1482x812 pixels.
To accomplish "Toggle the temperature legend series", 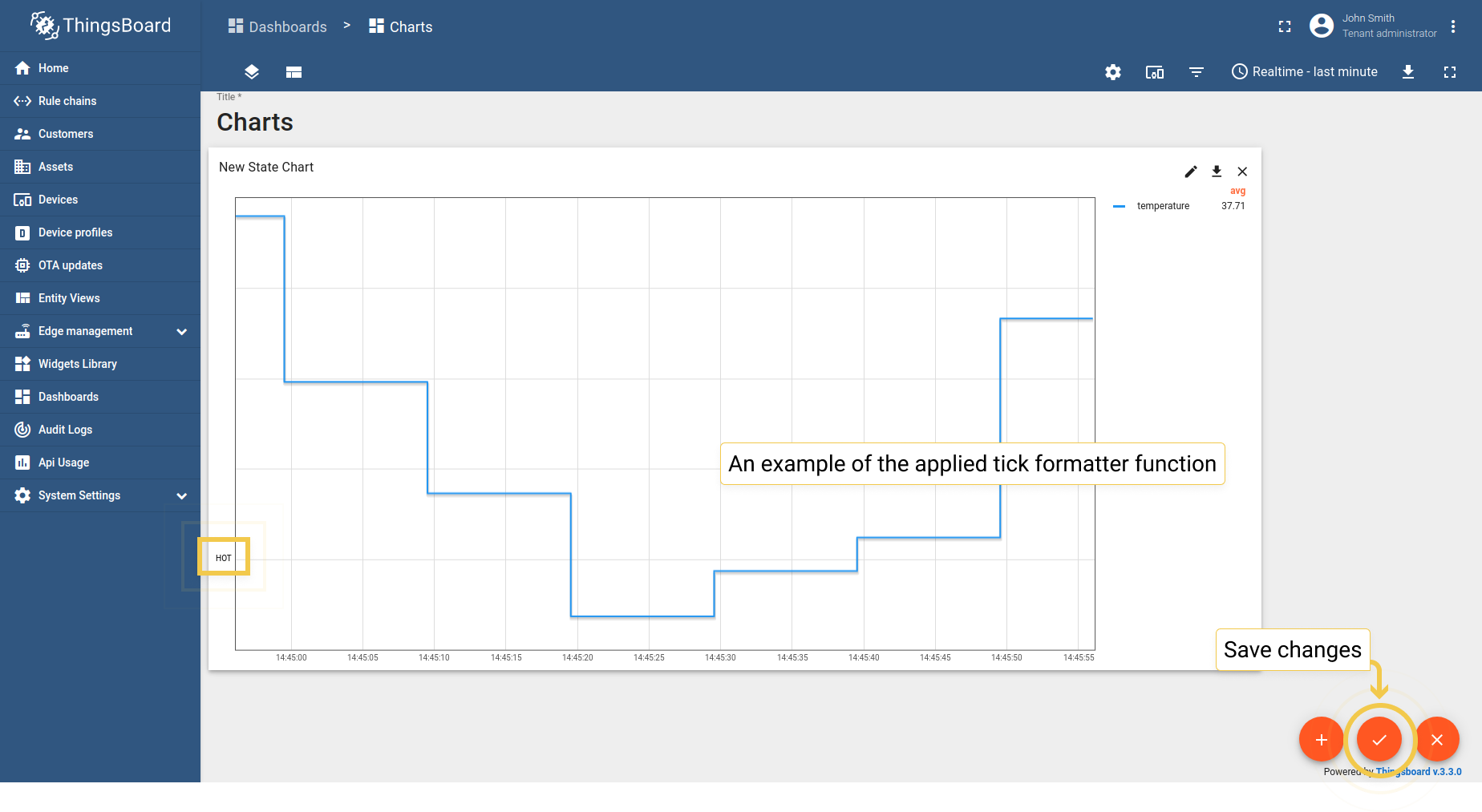I will click(x=1162, y=206).
